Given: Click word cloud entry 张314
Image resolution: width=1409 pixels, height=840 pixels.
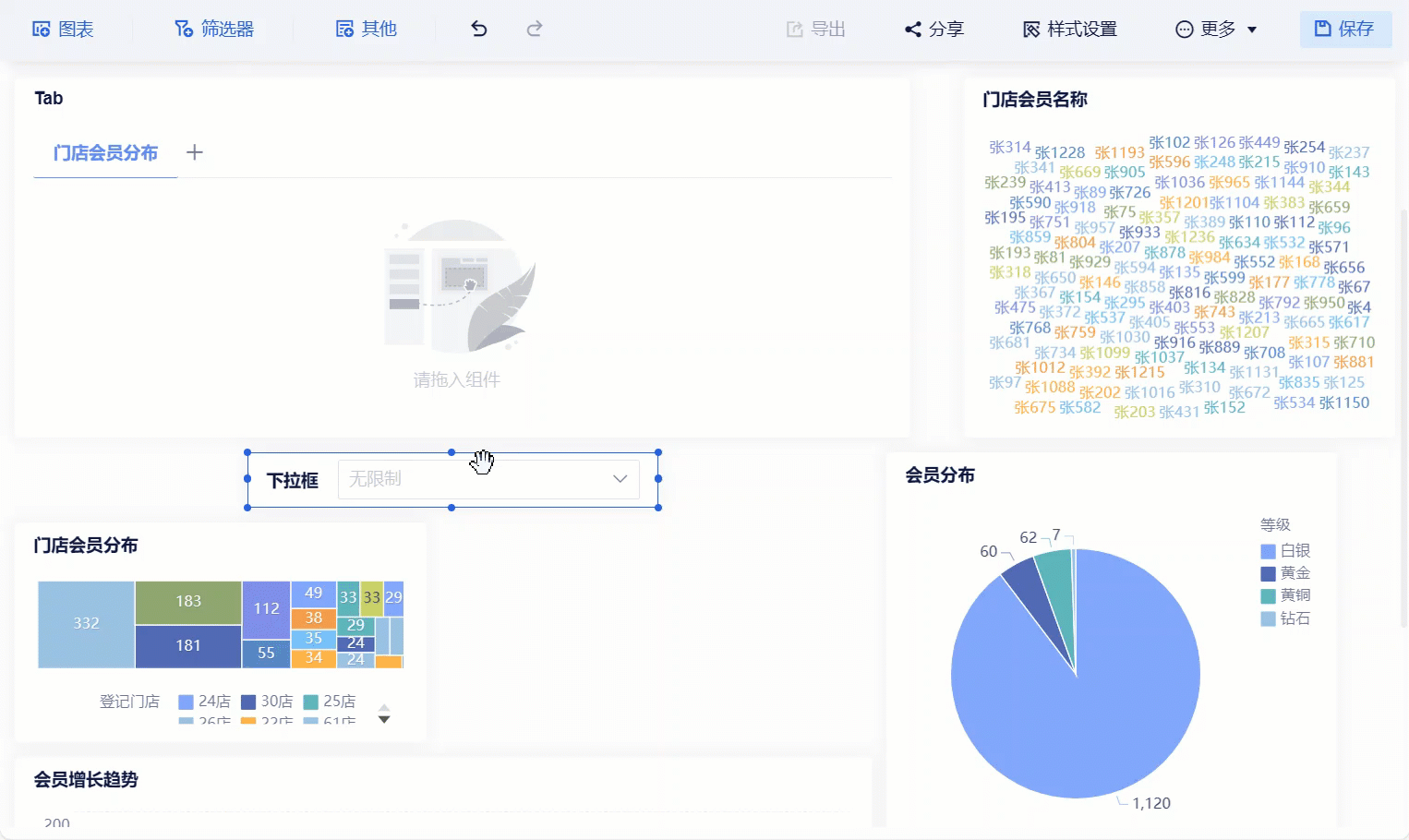Looking at the screenshot, I should click(x=1010, y=147).
